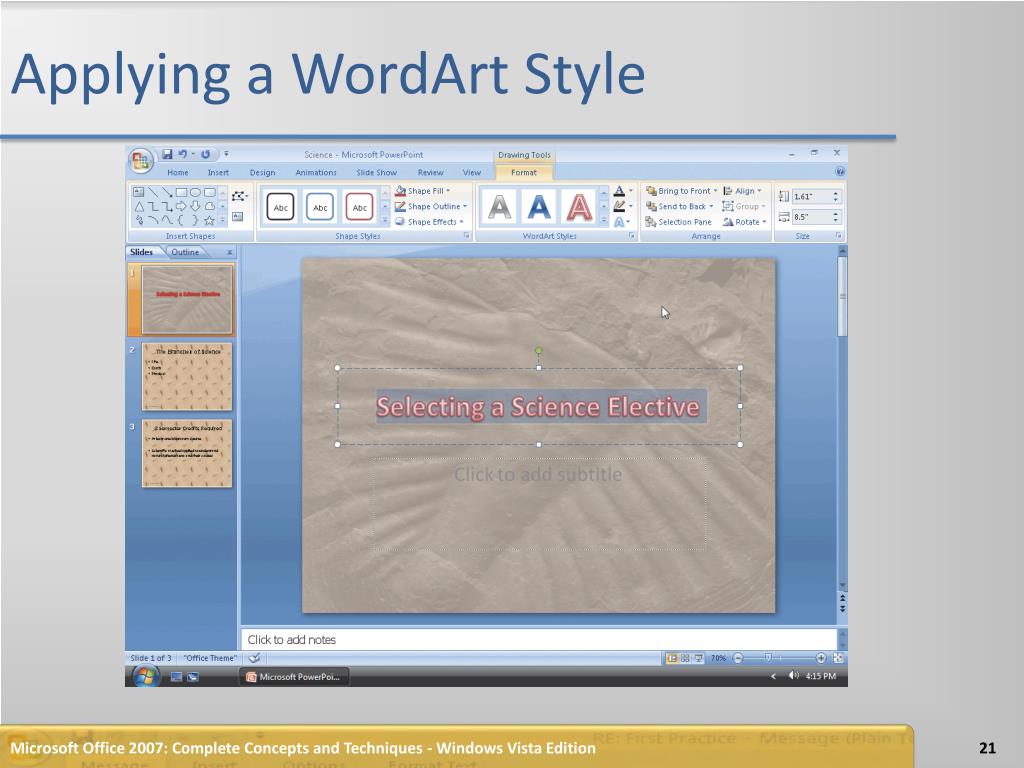Open the Slide Show ribbon tab
The image size is (1024, 768).
coord(377,172)
